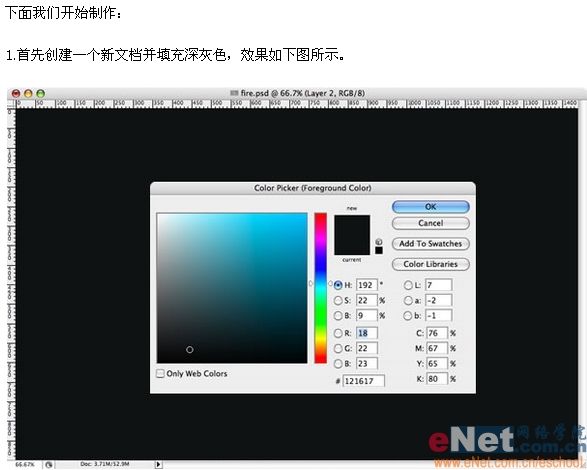Click the K field showing 80
The width and height of the screenshot is (587, 470).
[437, 379]
